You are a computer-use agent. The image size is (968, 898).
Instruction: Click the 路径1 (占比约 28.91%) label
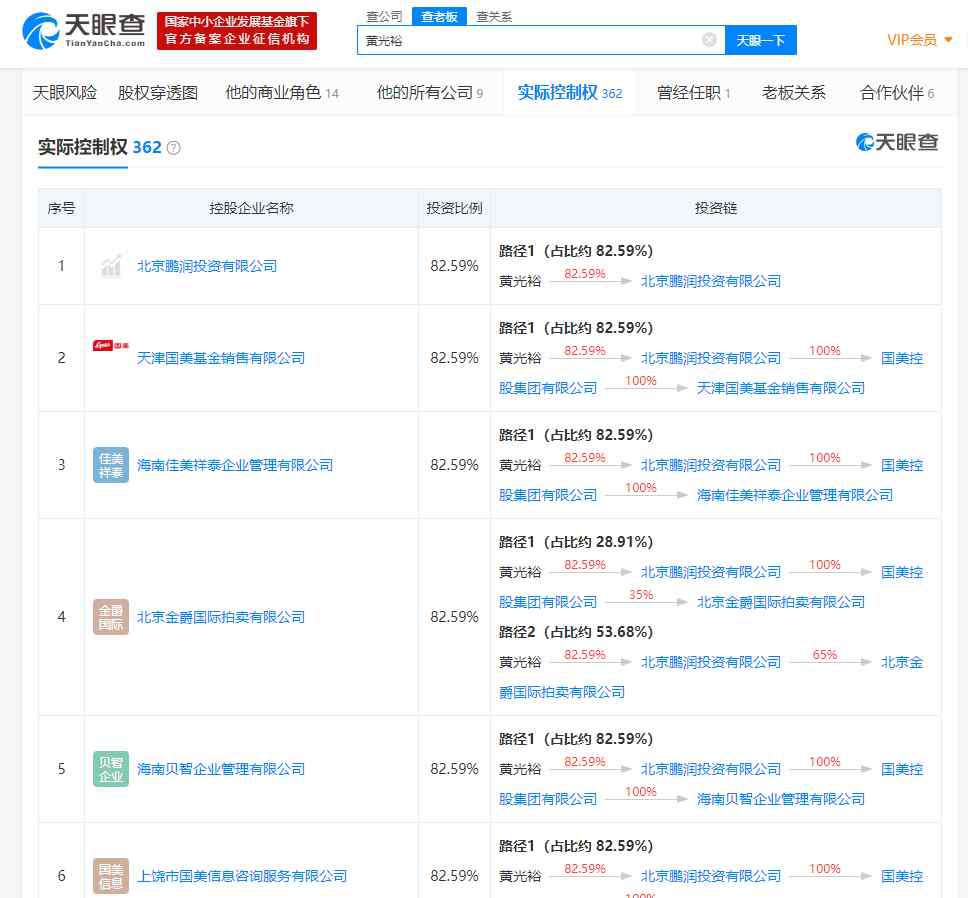pos(575,542)
